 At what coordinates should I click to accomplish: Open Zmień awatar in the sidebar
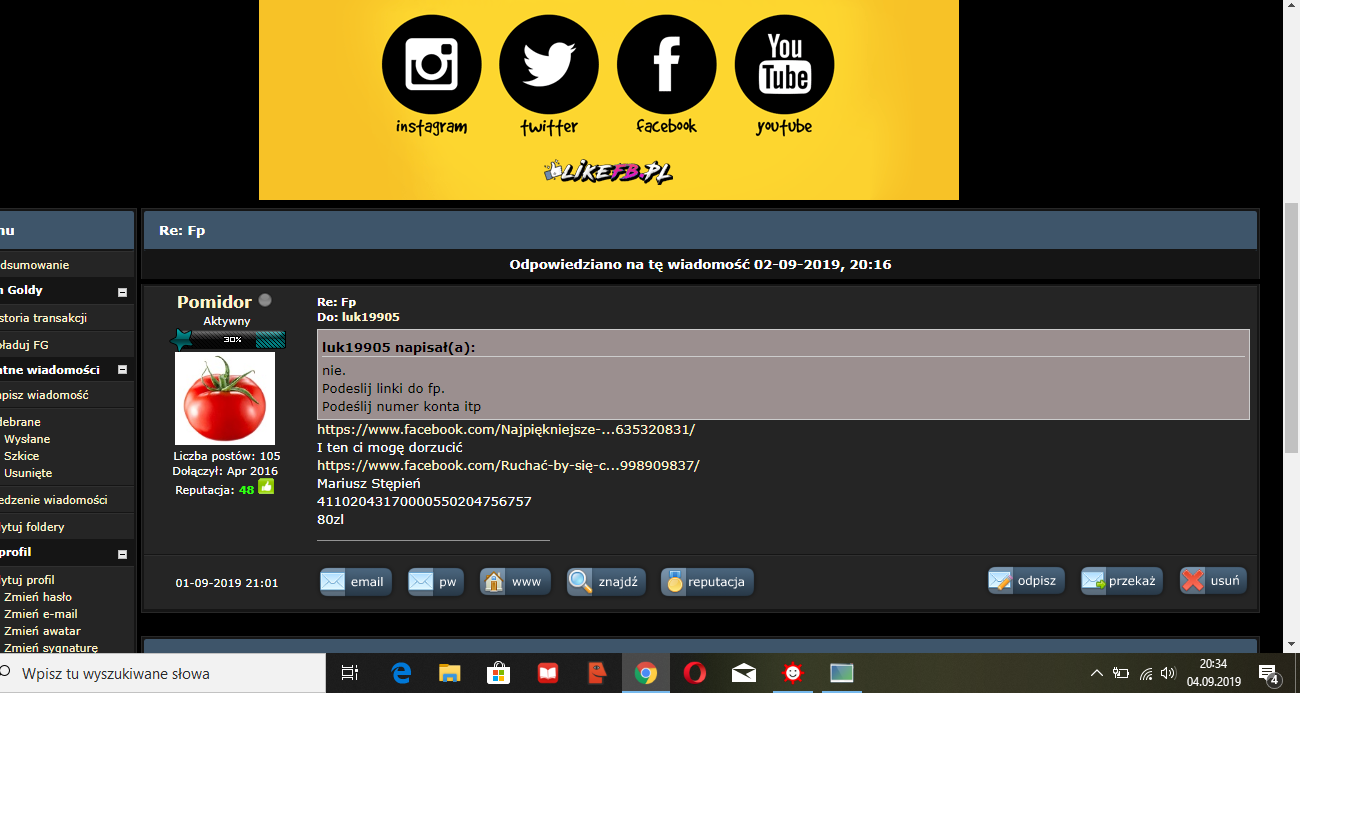click(42, 631)
